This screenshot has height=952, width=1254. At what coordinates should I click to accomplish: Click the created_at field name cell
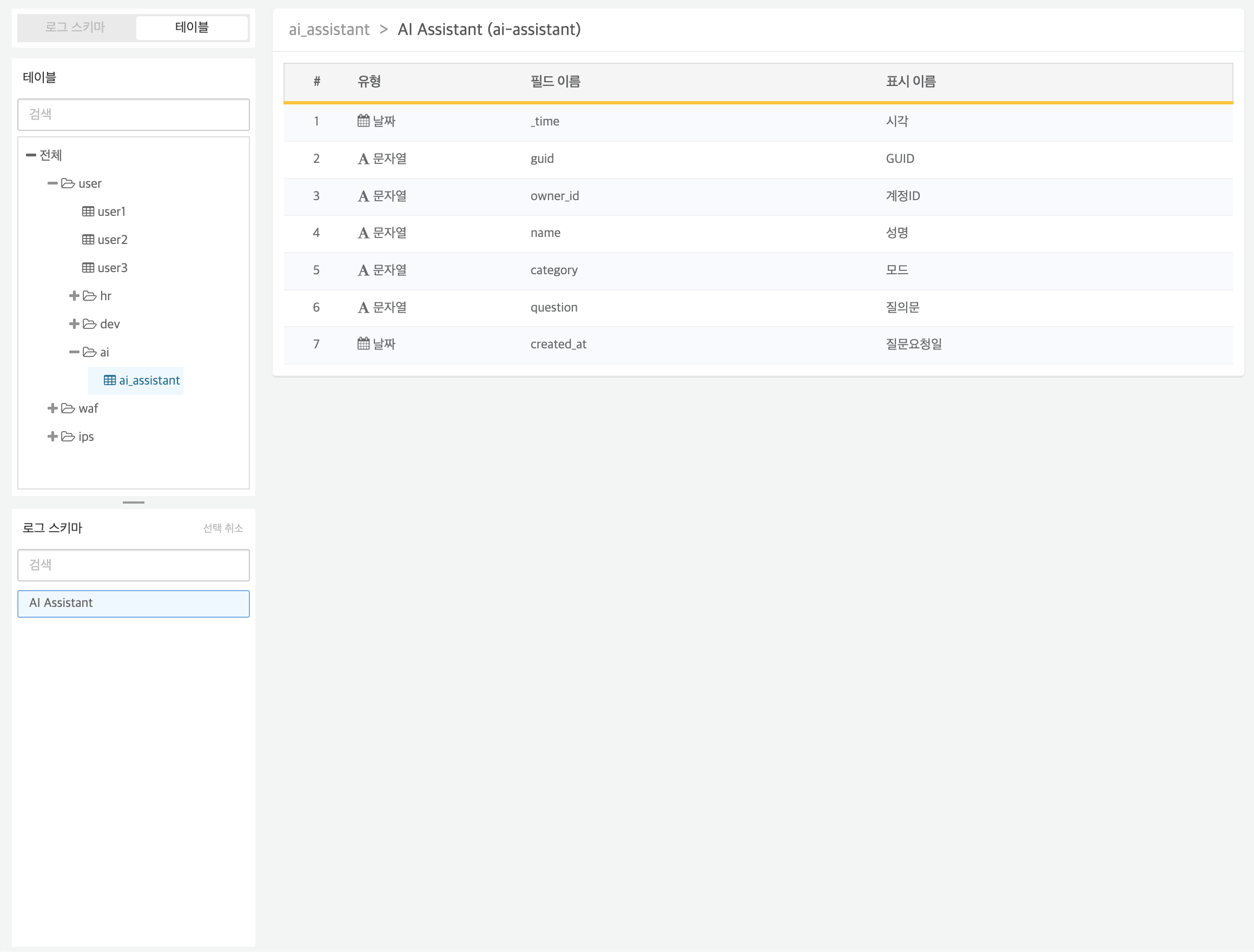tap(558, 345)
